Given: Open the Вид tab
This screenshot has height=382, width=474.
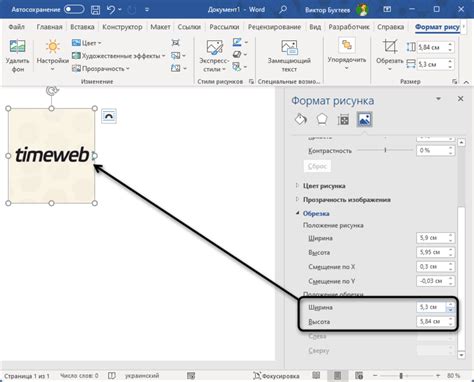Looking at the screenshot, I should pos(315,27).
